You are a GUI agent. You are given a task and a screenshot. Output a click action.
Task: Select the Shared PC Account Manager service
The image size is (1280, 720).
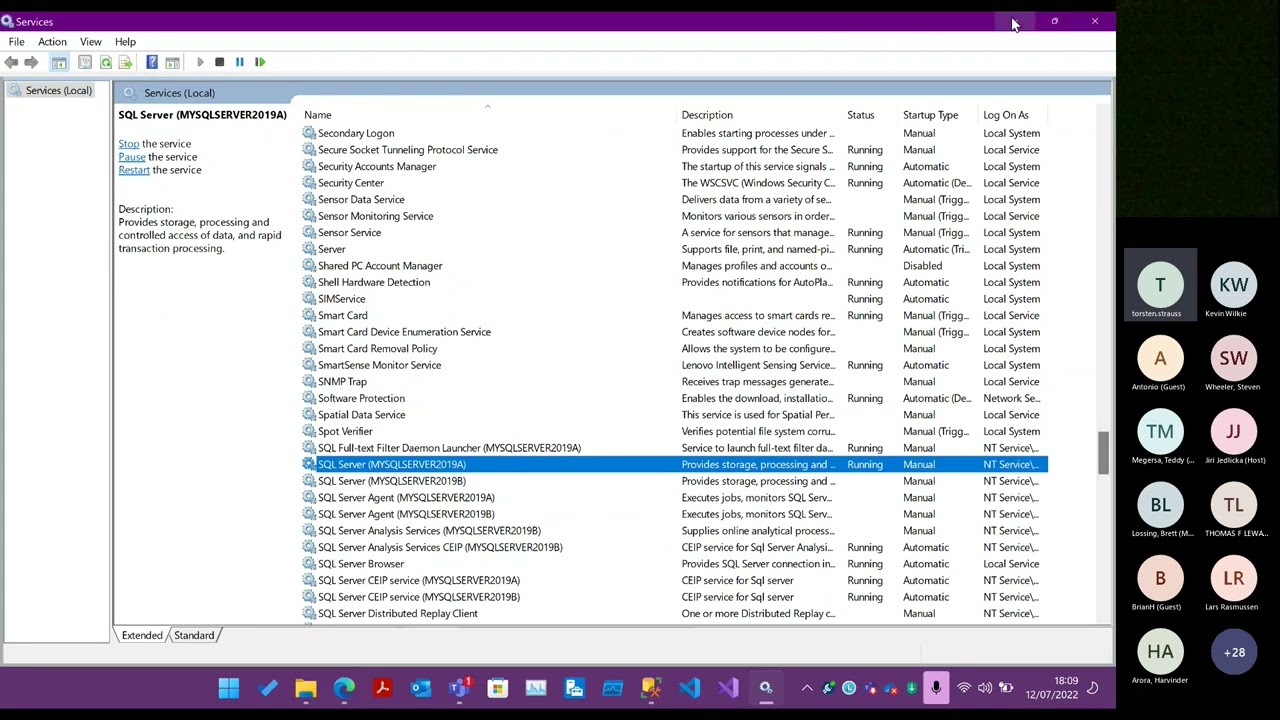(675, 266)
